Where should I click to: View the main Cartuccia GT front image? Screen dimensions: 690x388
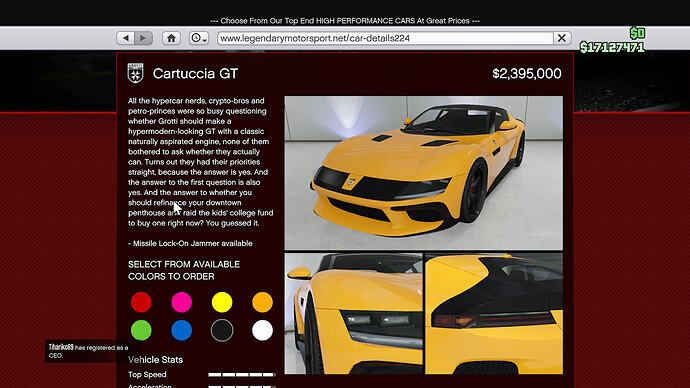[x=424, y=173]
